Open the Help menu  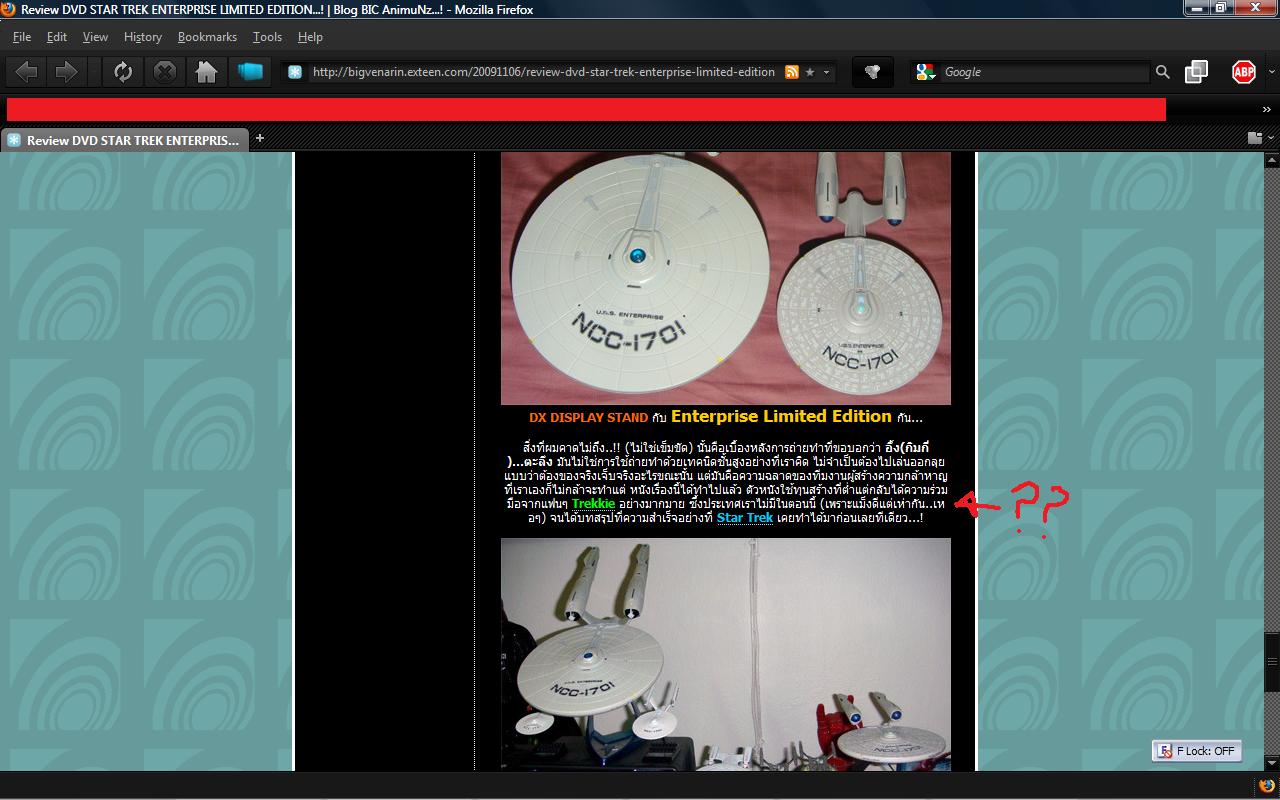click(310, 37)
